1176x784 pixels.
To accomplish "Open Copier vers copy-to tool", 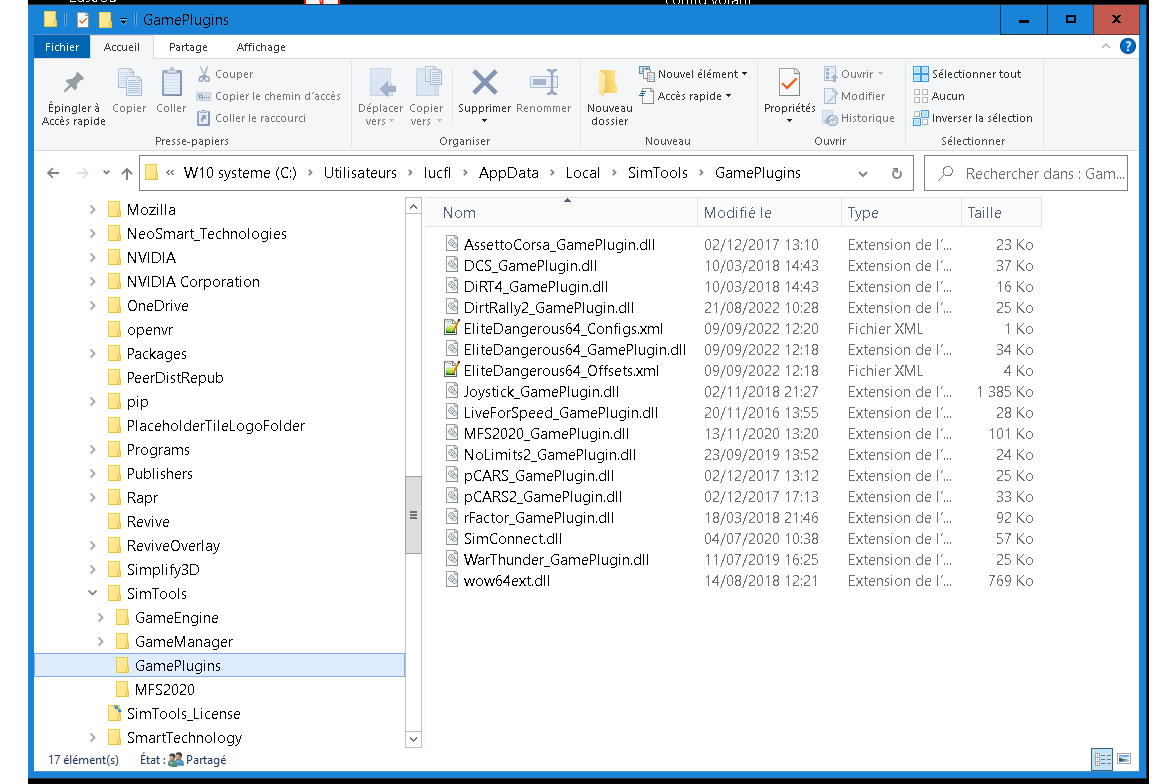I will [x=426, y=97].
